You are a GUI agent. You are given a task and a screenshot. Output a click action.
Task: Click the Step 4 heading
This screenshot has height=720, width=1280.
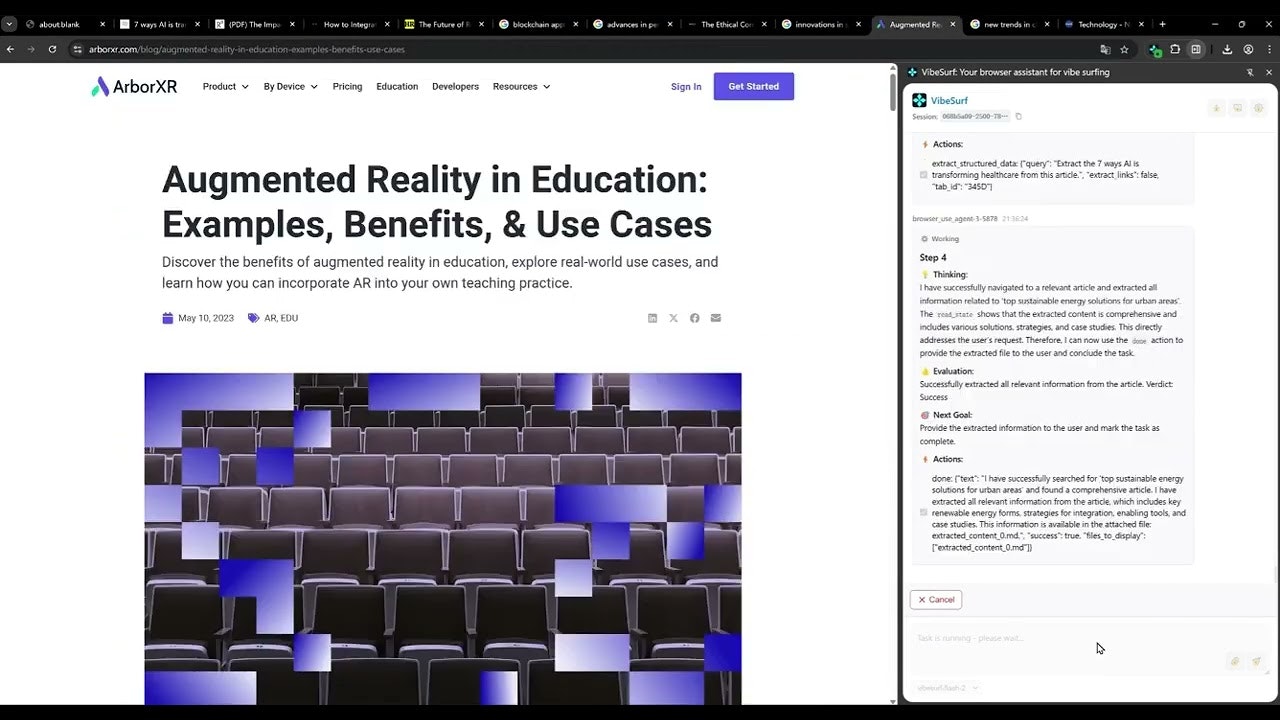[x=933, y=258]
